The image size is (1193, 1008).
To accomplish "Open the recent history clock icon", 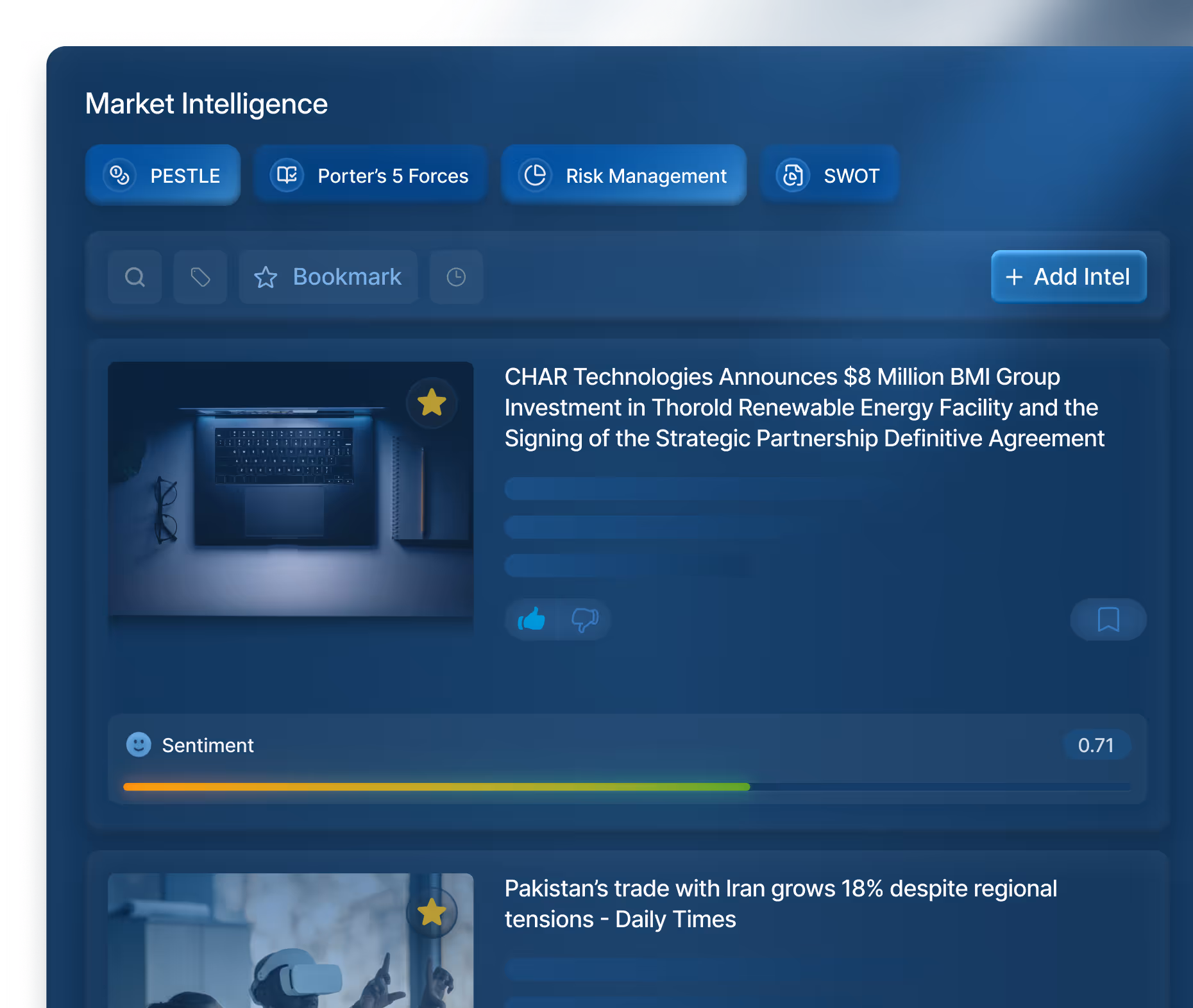I will tap(456, 277).
